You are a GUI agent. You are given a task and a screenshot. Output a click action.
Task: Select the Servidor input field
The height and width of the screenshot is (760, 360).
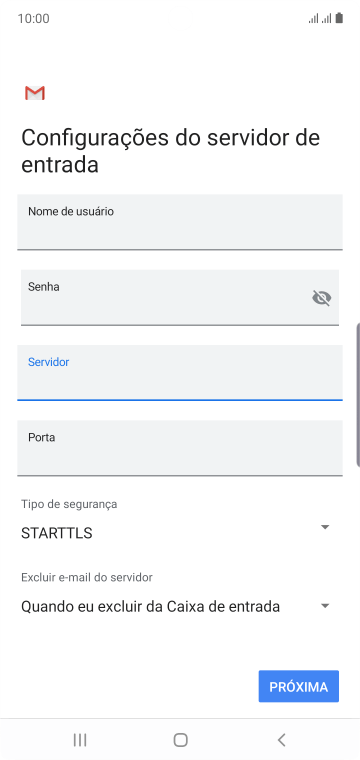click(180, 373)
